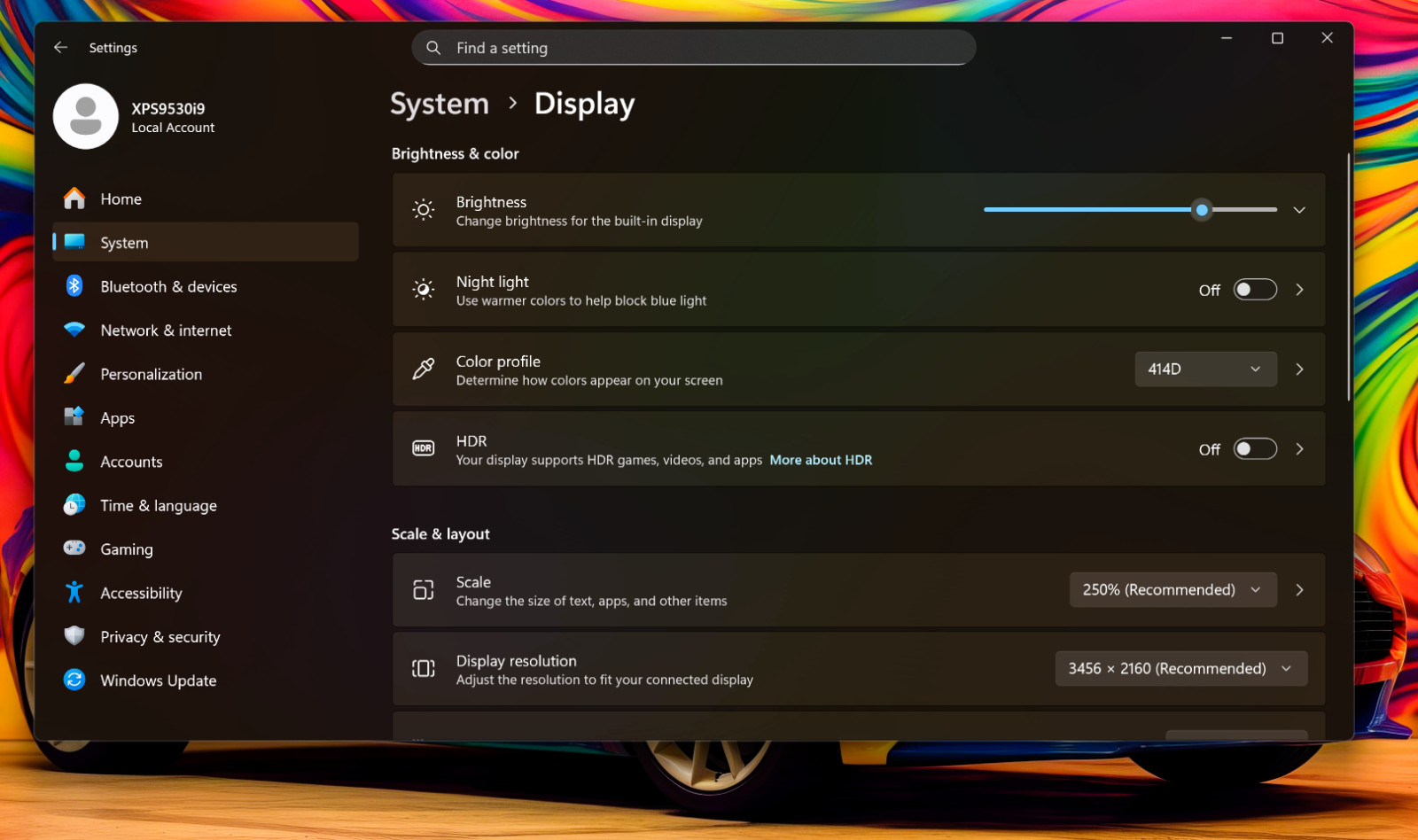1418x840 pixels.
Task: Click the System monitor icon
Action: click(x=74, y=242)
